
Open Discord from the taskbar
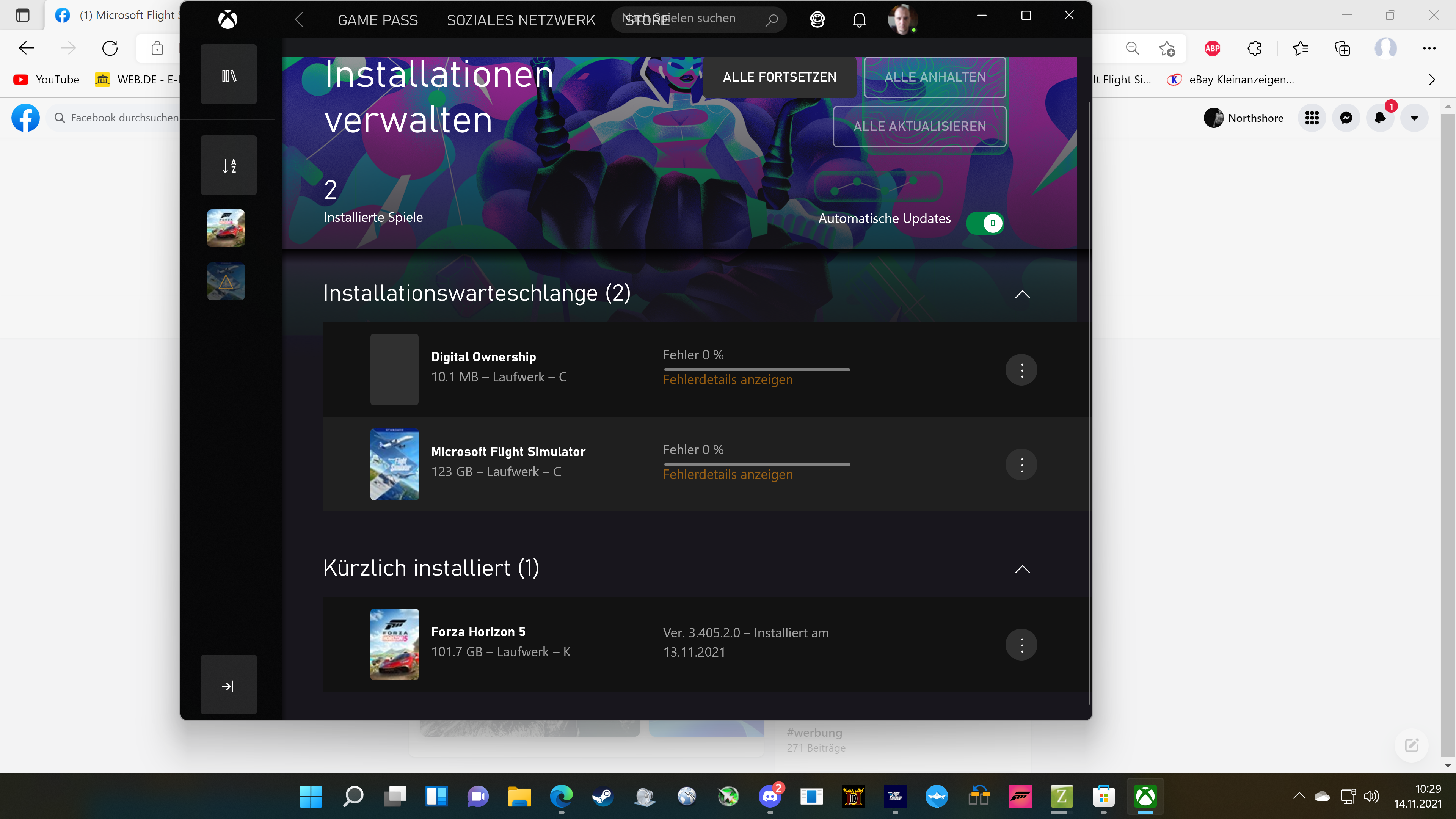tap(770, 797)
